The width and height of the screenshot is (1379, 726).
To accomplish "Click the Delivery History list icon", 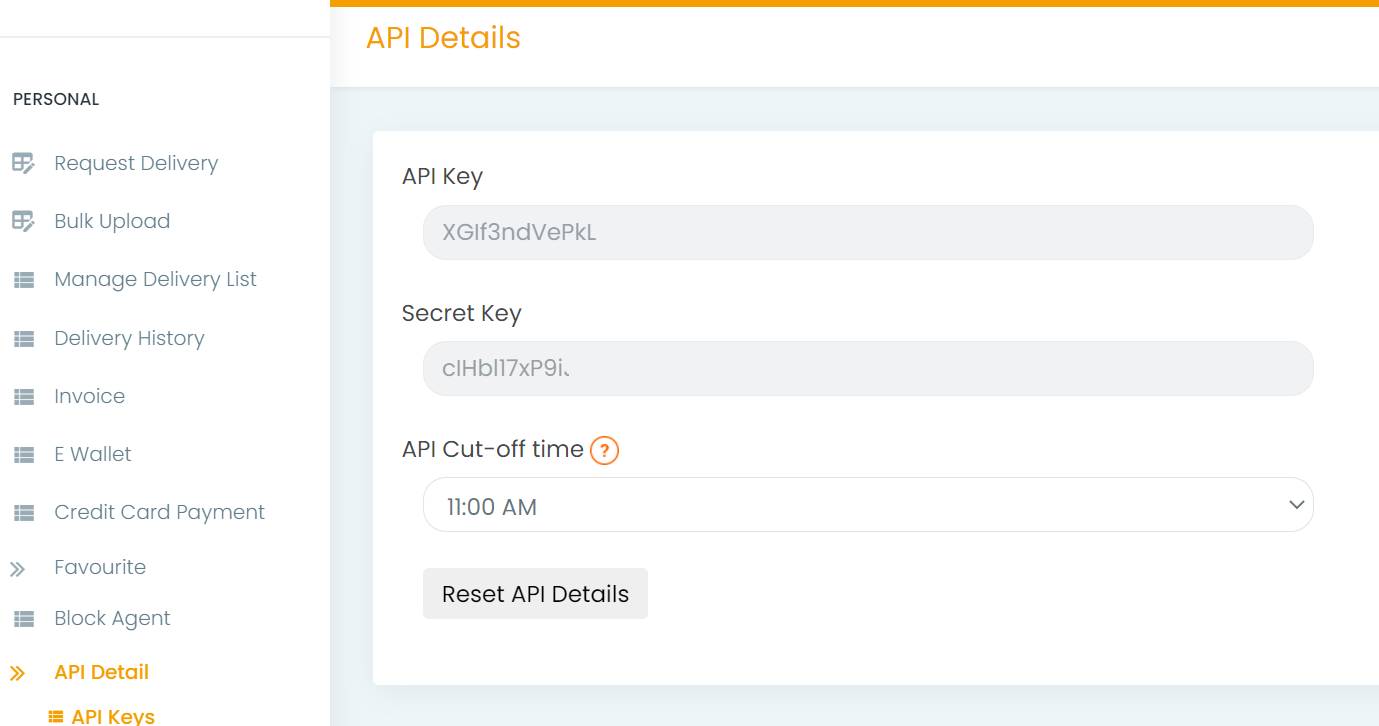I will (x=23, y=337).
